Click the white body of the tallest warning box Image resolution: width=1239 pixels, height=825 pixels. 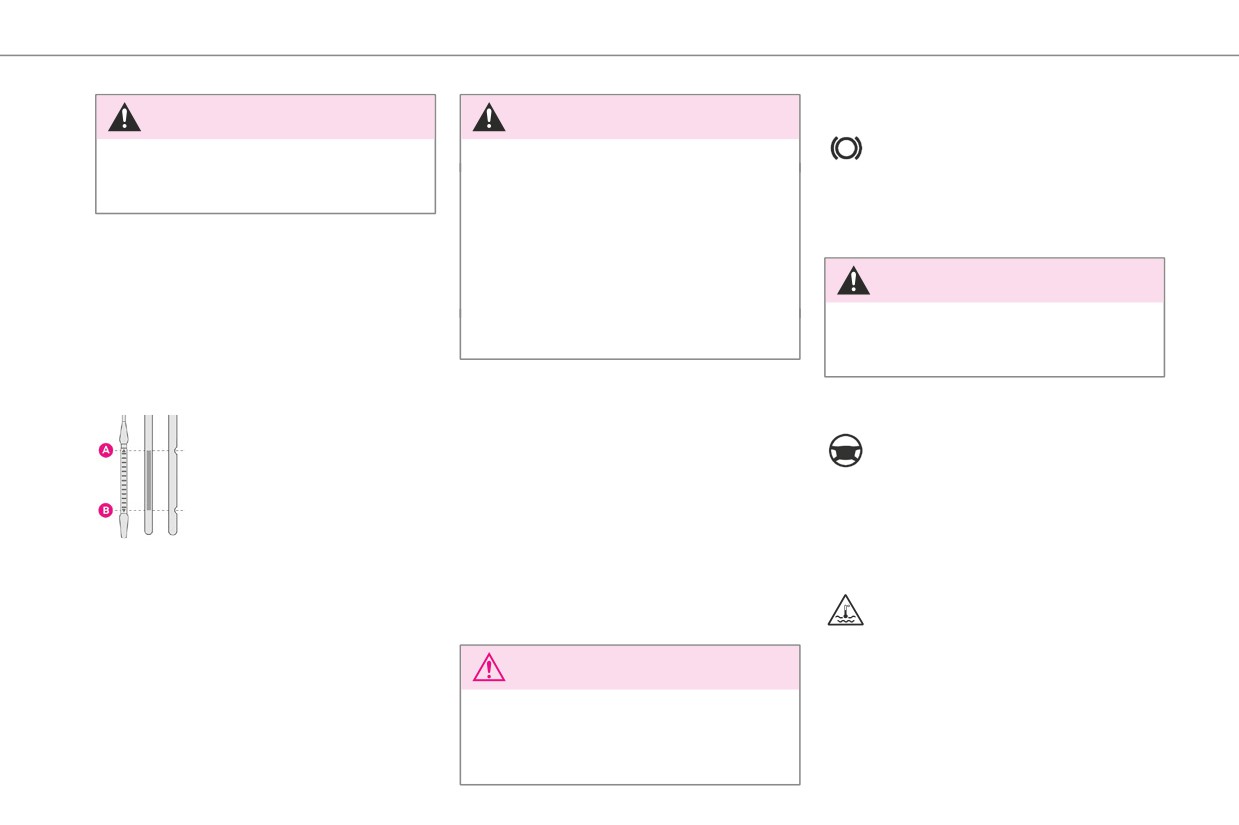pos(630,248)
